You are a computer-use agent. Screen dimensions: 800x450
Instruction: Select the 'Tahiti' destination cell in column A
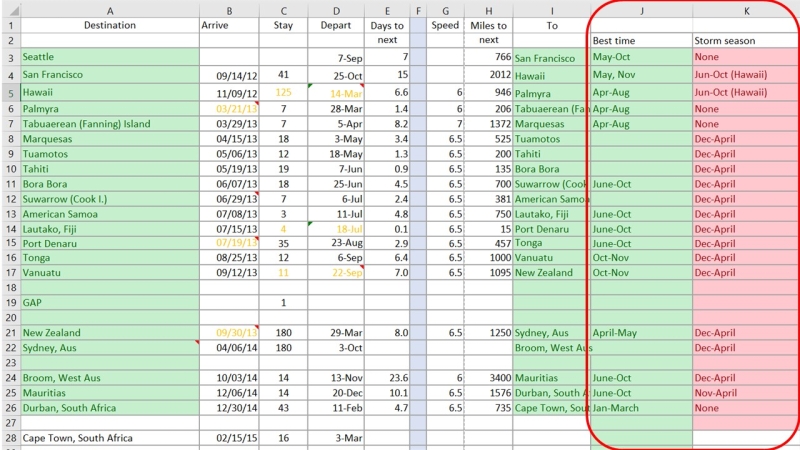point(110,169)
